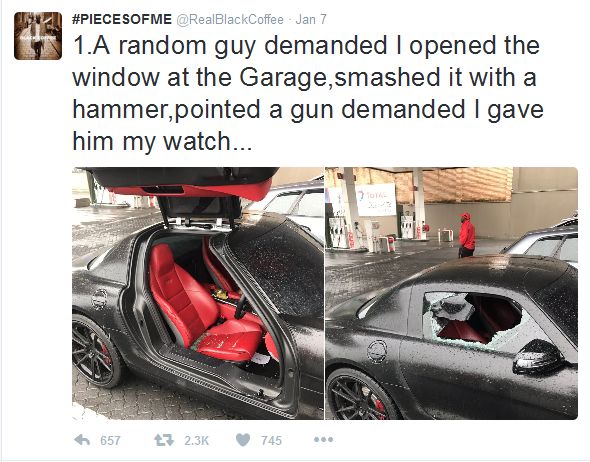Click the 745 likes count
The height and width of the screenshot is (462, 590).
pyautogui.click(x=271, y=440)
